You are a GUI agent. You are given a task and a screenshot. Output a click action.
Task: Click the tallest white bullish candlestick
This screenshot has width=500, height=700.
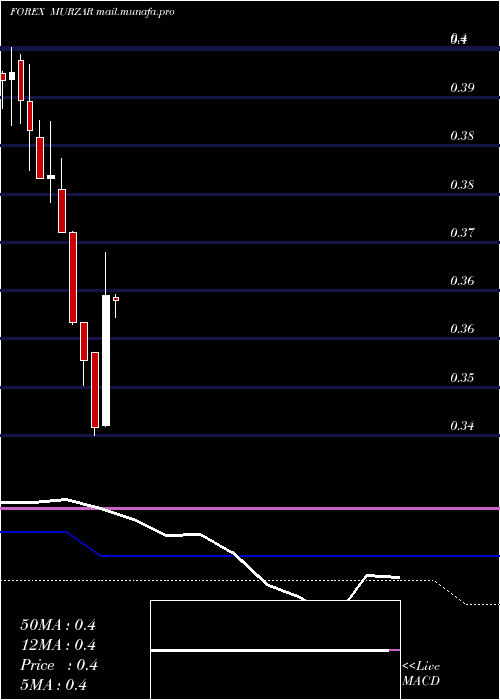[x=106, y=360]
